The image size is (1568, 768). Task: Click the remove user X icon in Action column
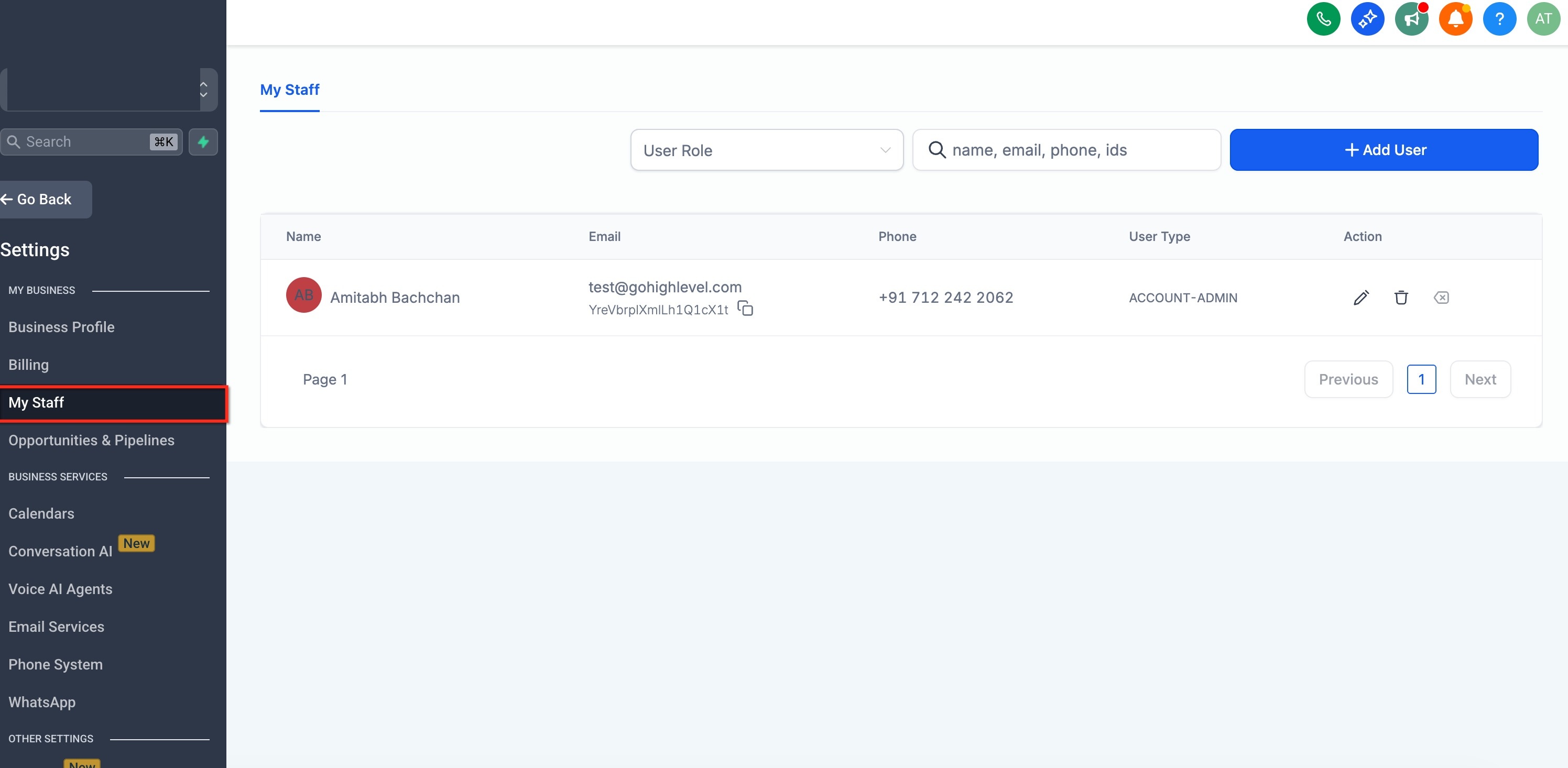1441,298
